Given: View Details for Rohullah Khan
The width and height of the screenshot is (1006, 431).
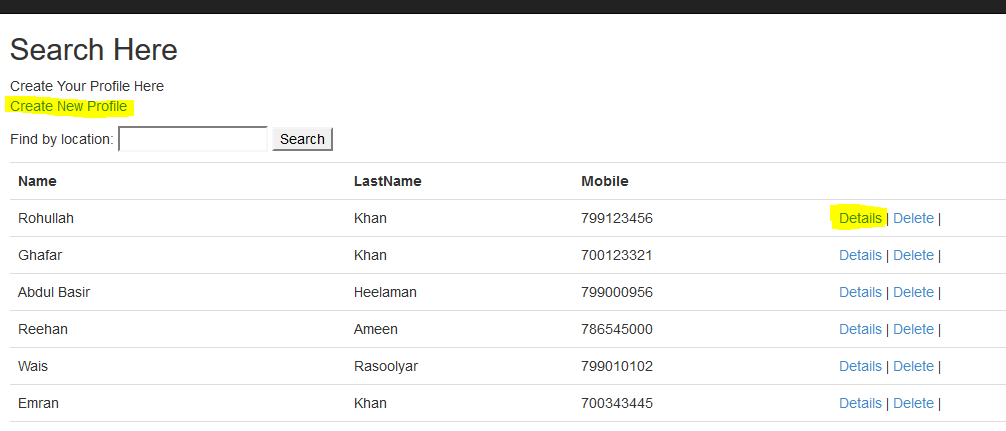Looking at the screenshot, I should point(860,218).
